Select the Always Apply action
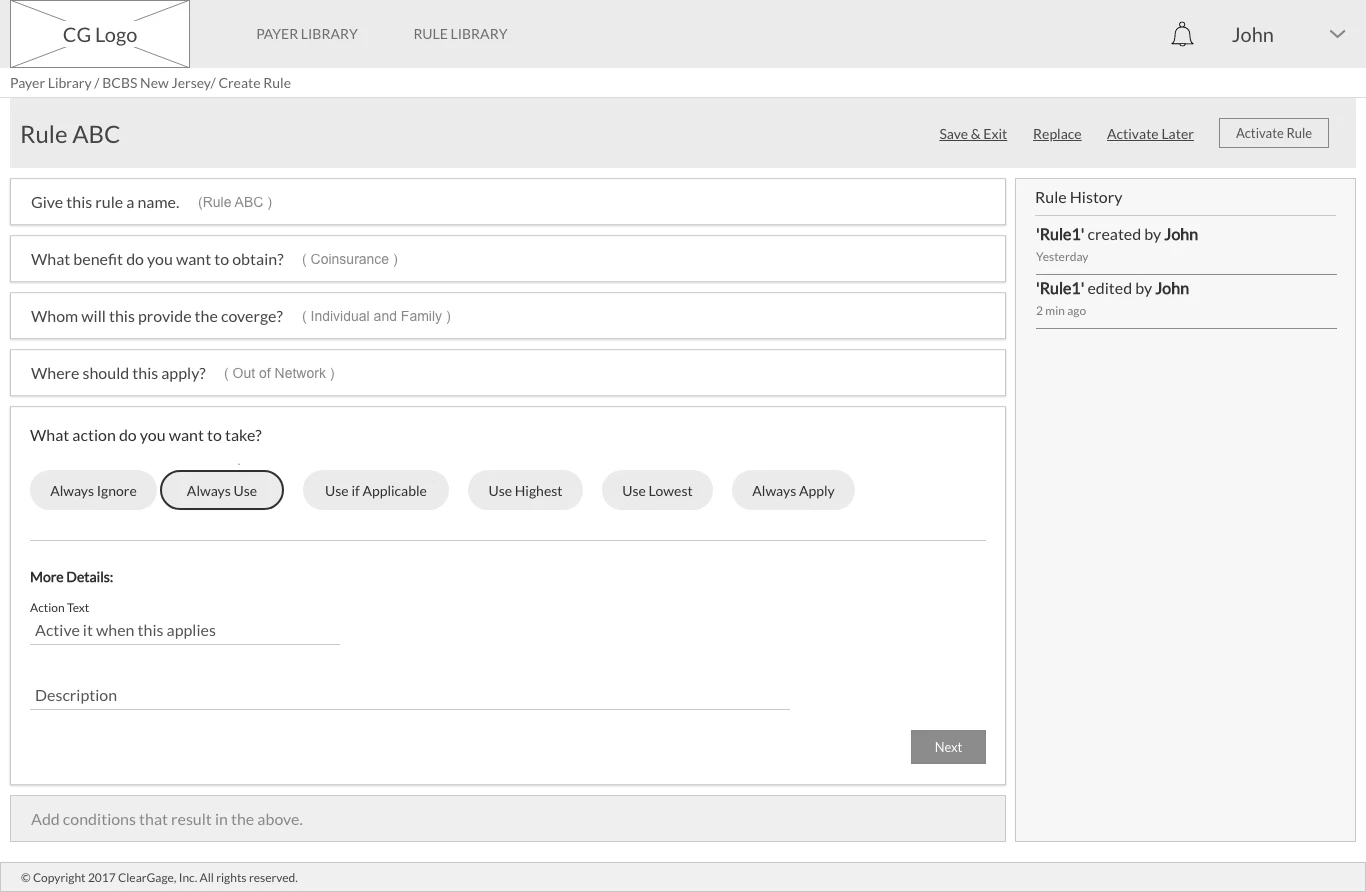Screen dimensions: 1366x892 pos(793,491)
